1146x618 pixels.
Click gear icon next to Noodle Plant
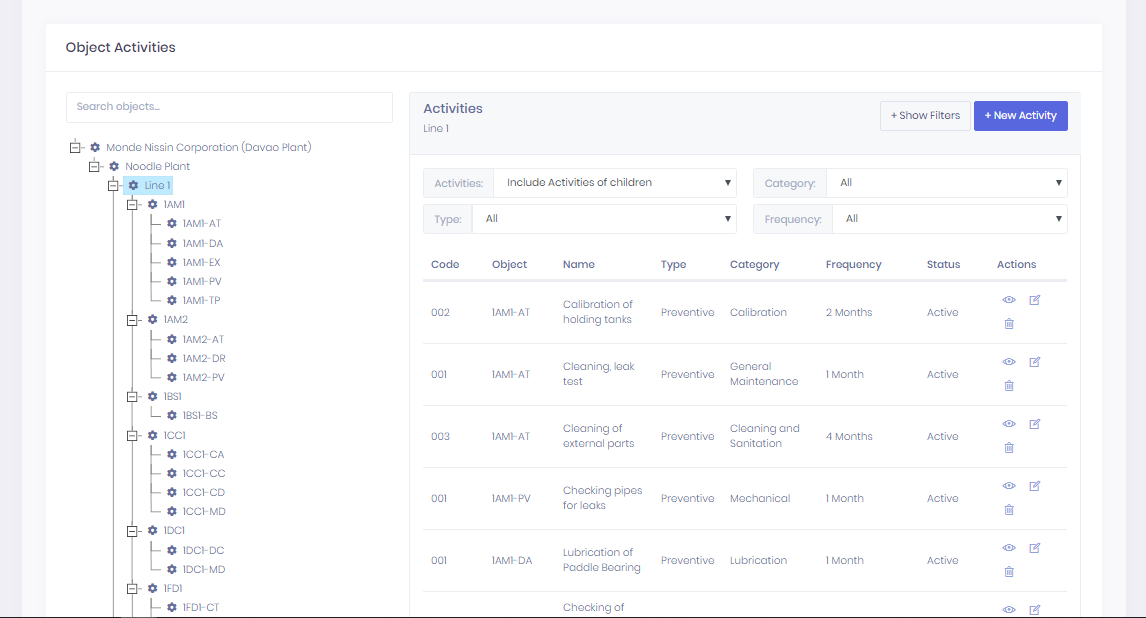pos(114,166)
